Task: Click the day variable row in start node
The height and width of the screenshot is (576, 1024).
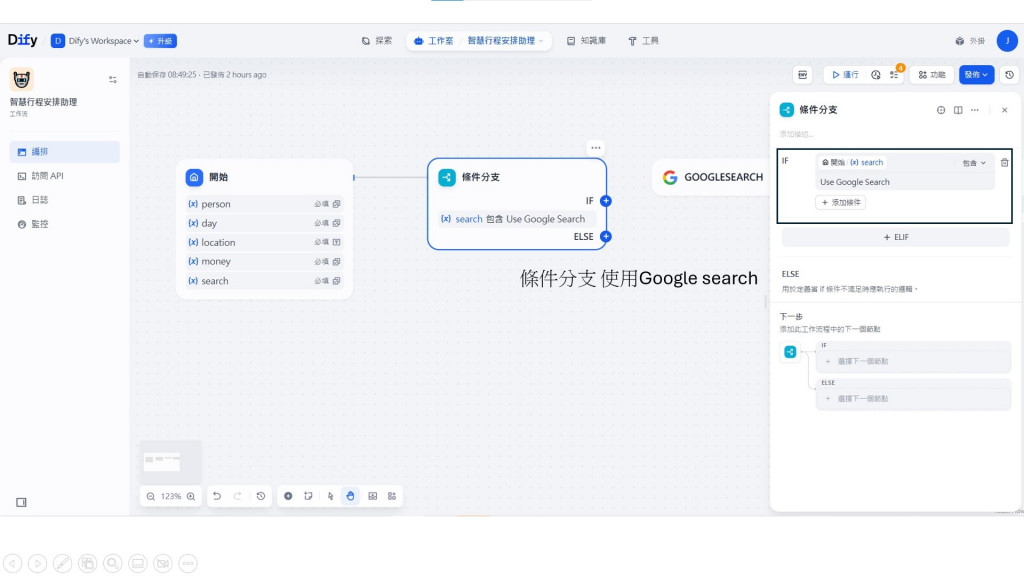Action: [x=264, y=223]
